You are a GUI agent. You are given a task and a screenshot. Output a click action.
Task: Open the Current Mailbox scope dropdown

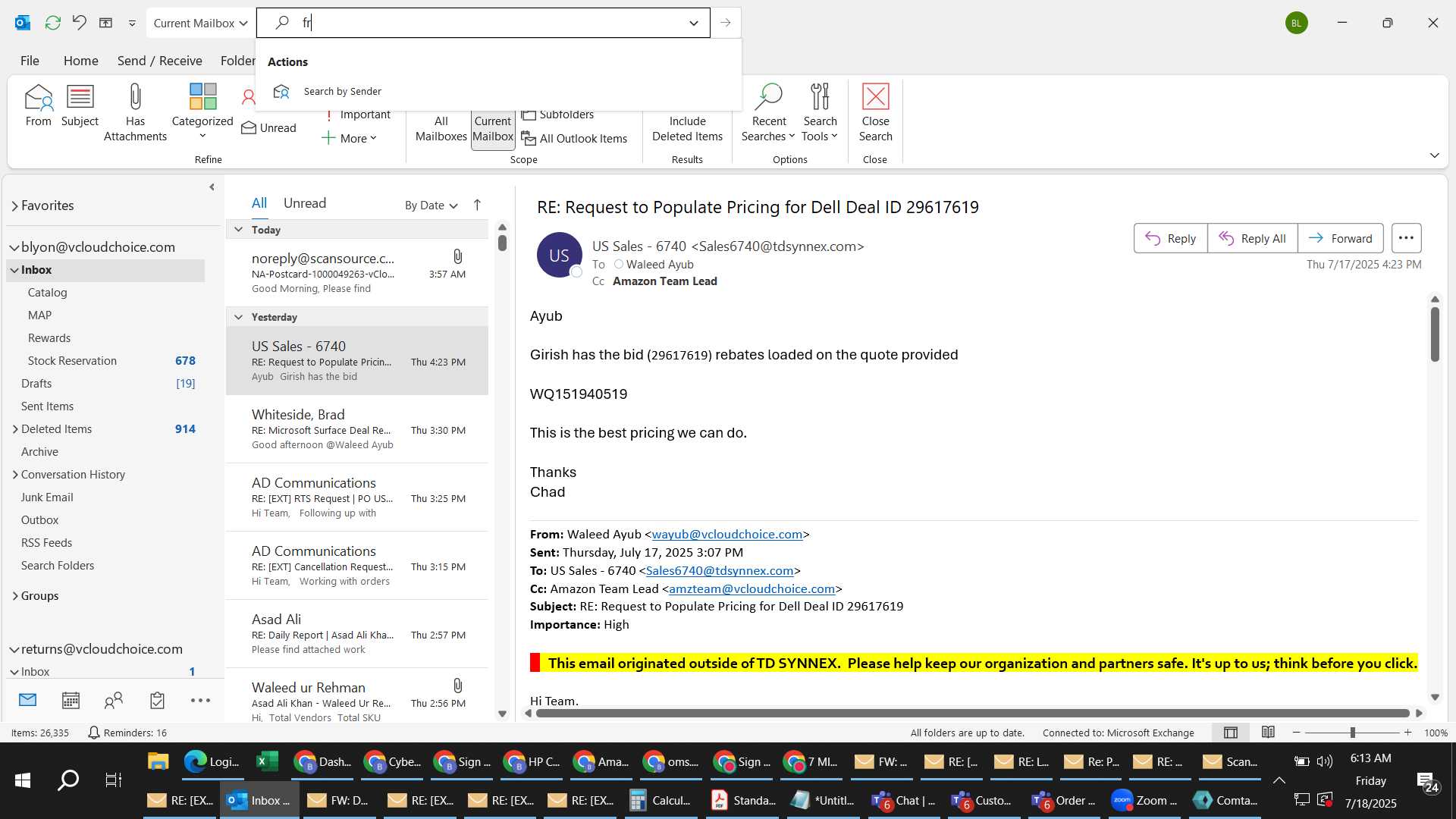[x=201, y=23]
